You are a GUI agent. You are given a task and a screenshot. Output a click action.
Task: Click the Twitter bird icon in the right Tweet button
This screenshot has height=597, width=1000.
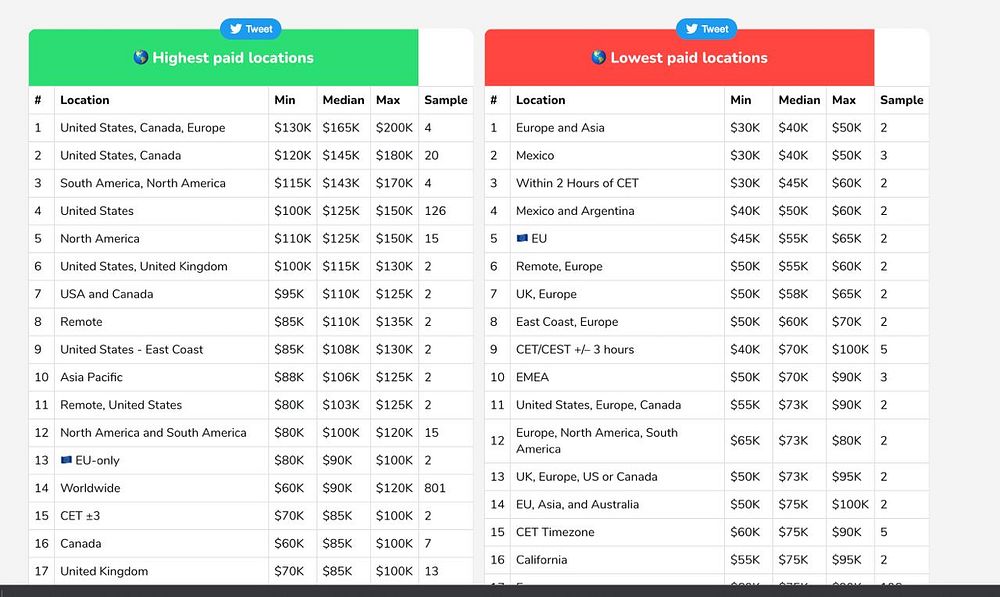click(692, 29)
